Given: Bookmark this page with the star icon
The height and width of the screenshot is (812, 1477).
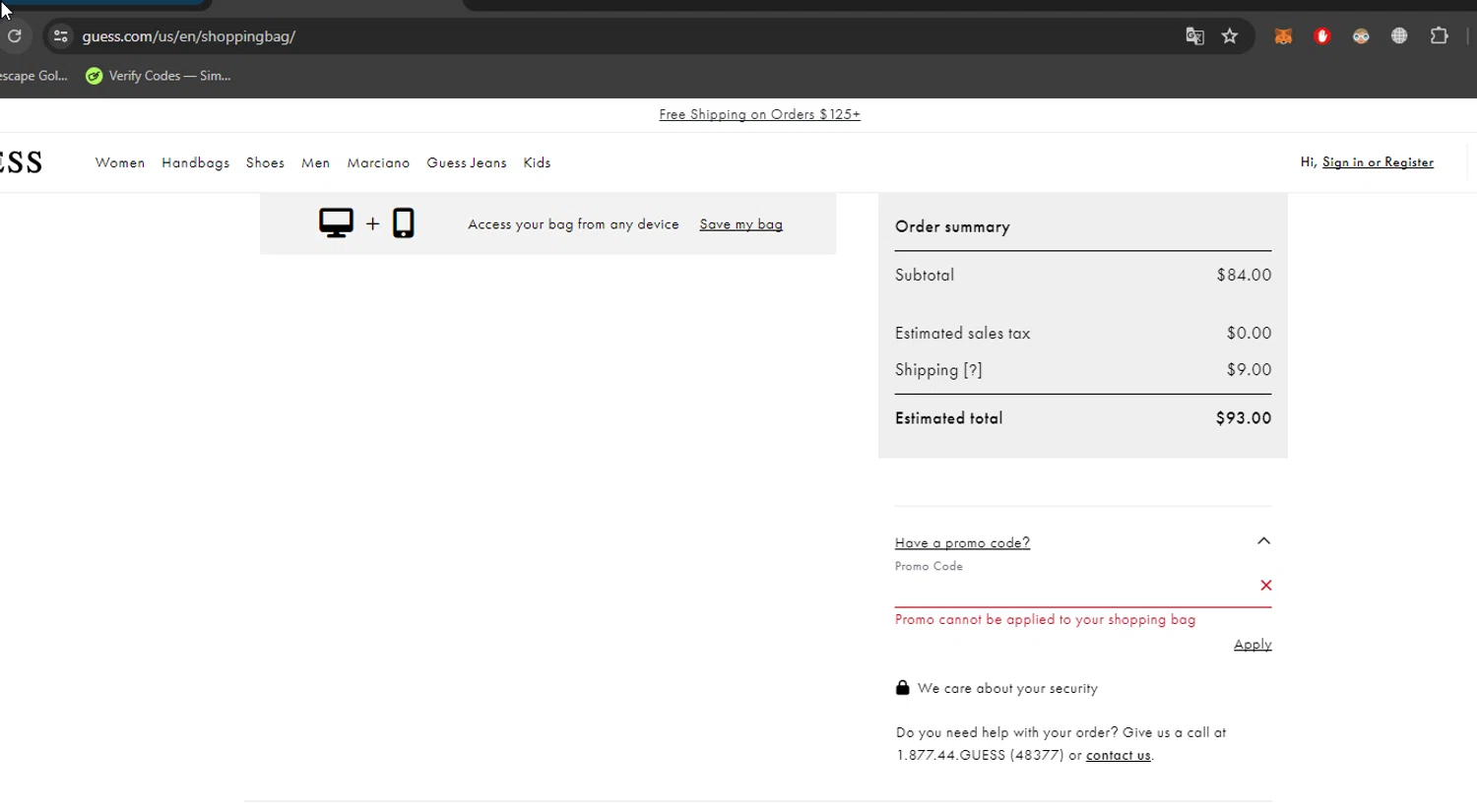Looking at the screenshot, I should pos(1230,36).
